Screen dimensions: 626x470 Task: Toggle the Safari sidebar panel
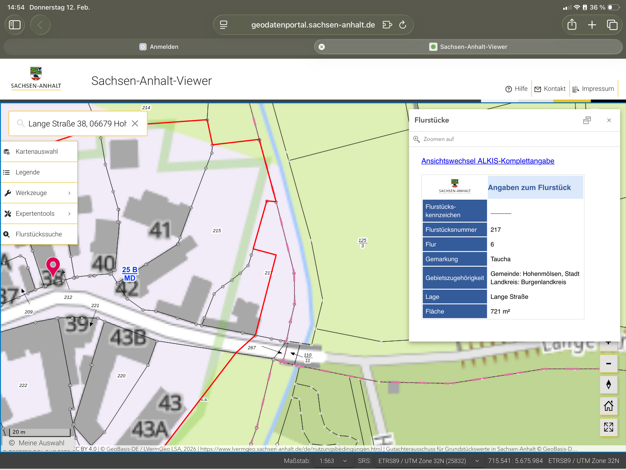[15, 25]
